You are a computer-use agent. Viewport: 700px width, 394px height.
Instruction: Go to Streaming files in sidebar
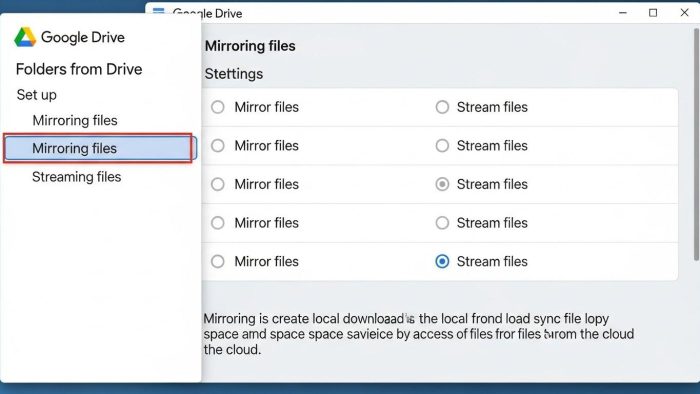77,177
